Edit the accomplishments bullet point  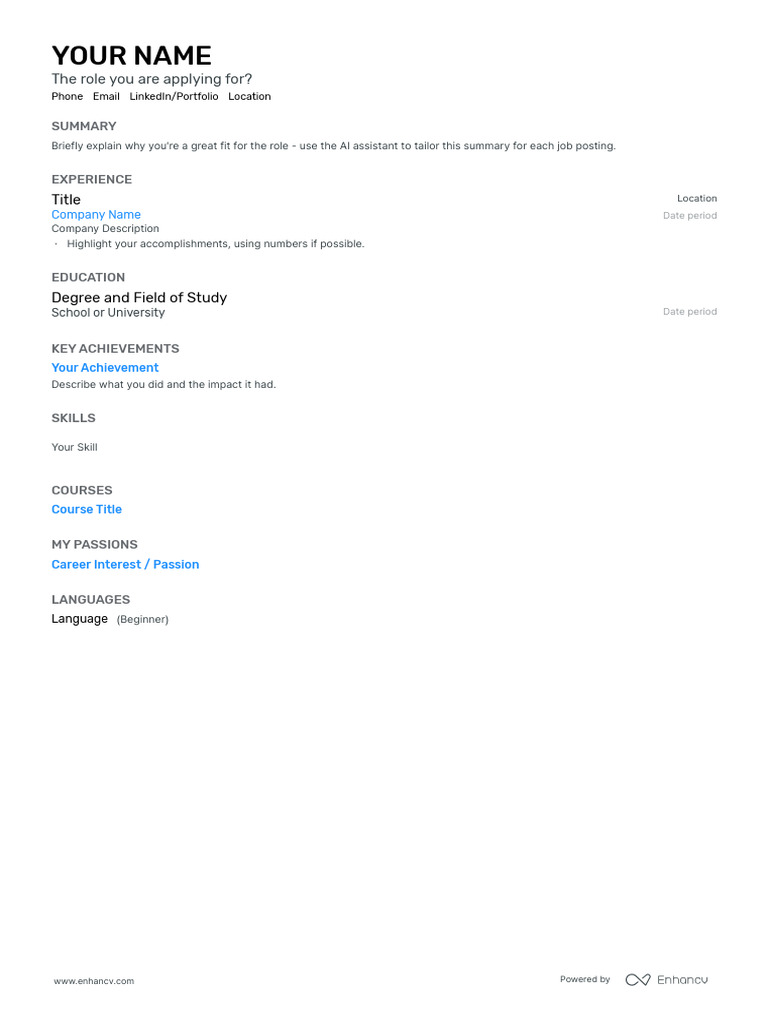click(216, 244)
